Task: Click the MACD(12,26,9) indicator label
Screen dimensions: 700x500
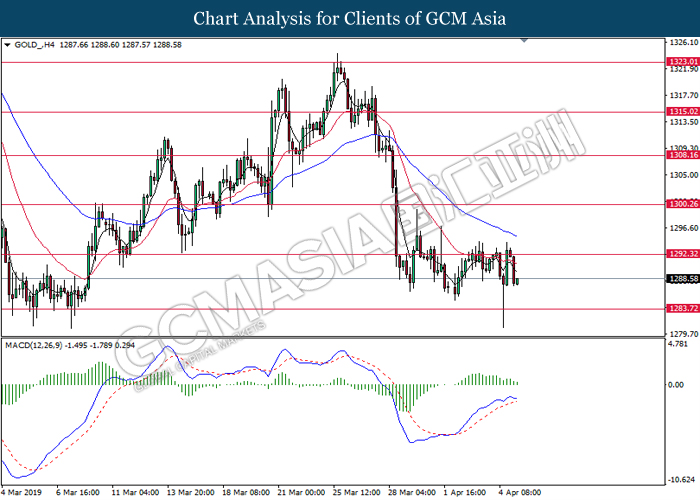Action: point(34,346)
